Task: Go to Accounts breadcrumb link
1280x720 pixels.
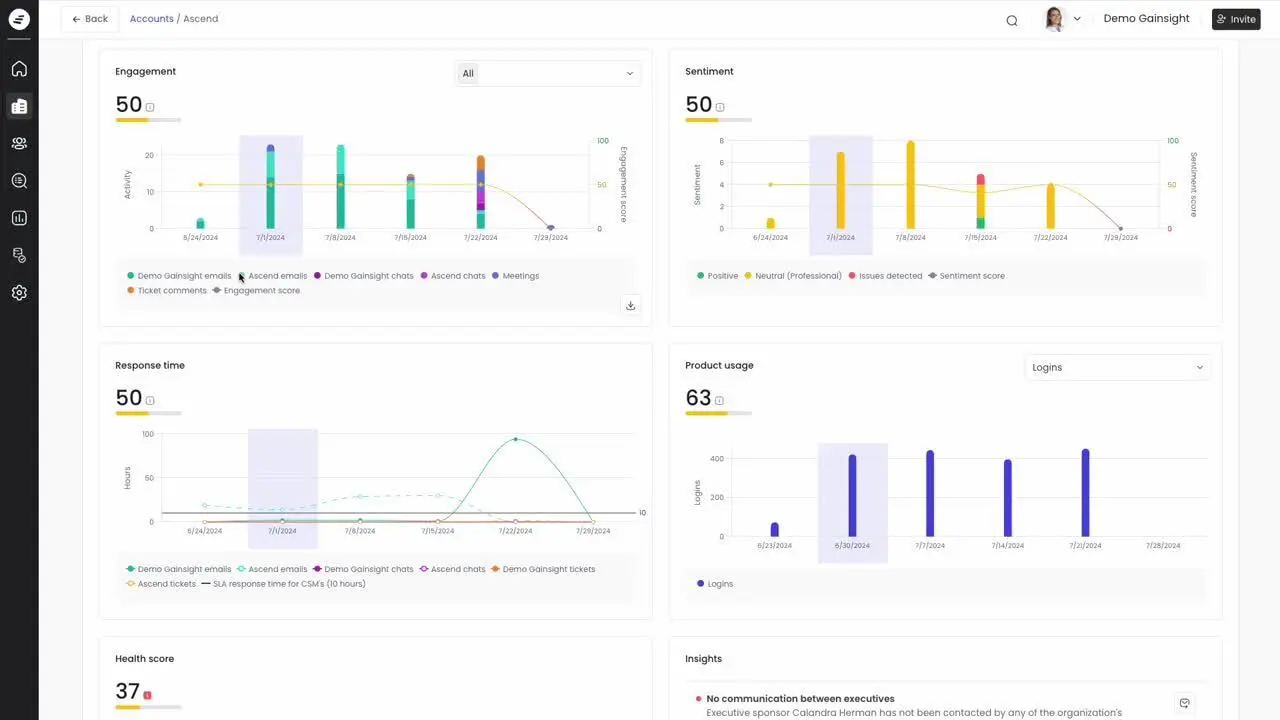Action: [x=151, y=19]
